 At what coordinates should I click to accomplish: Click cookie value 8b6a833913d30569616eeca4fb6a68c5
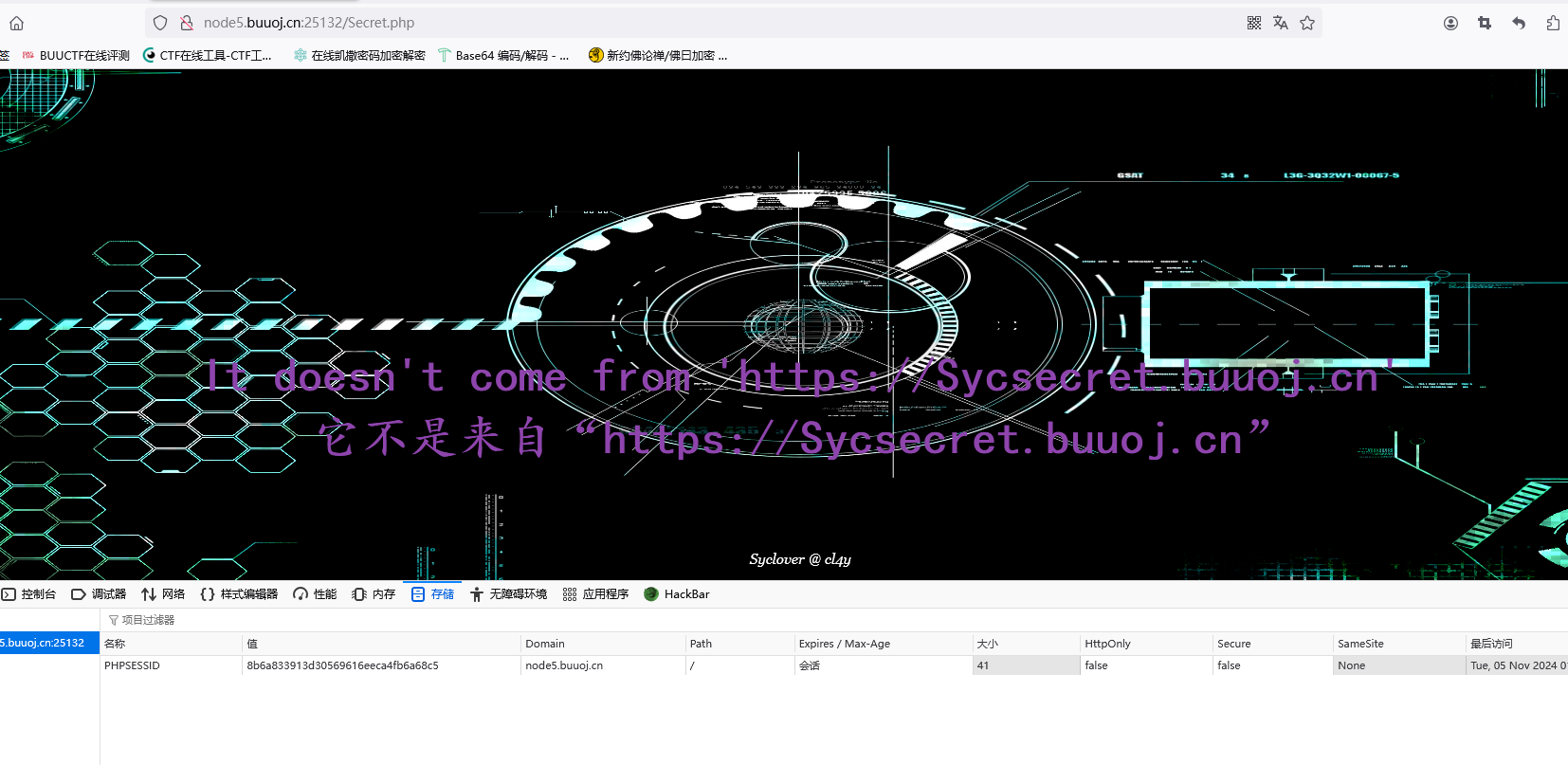381,665
